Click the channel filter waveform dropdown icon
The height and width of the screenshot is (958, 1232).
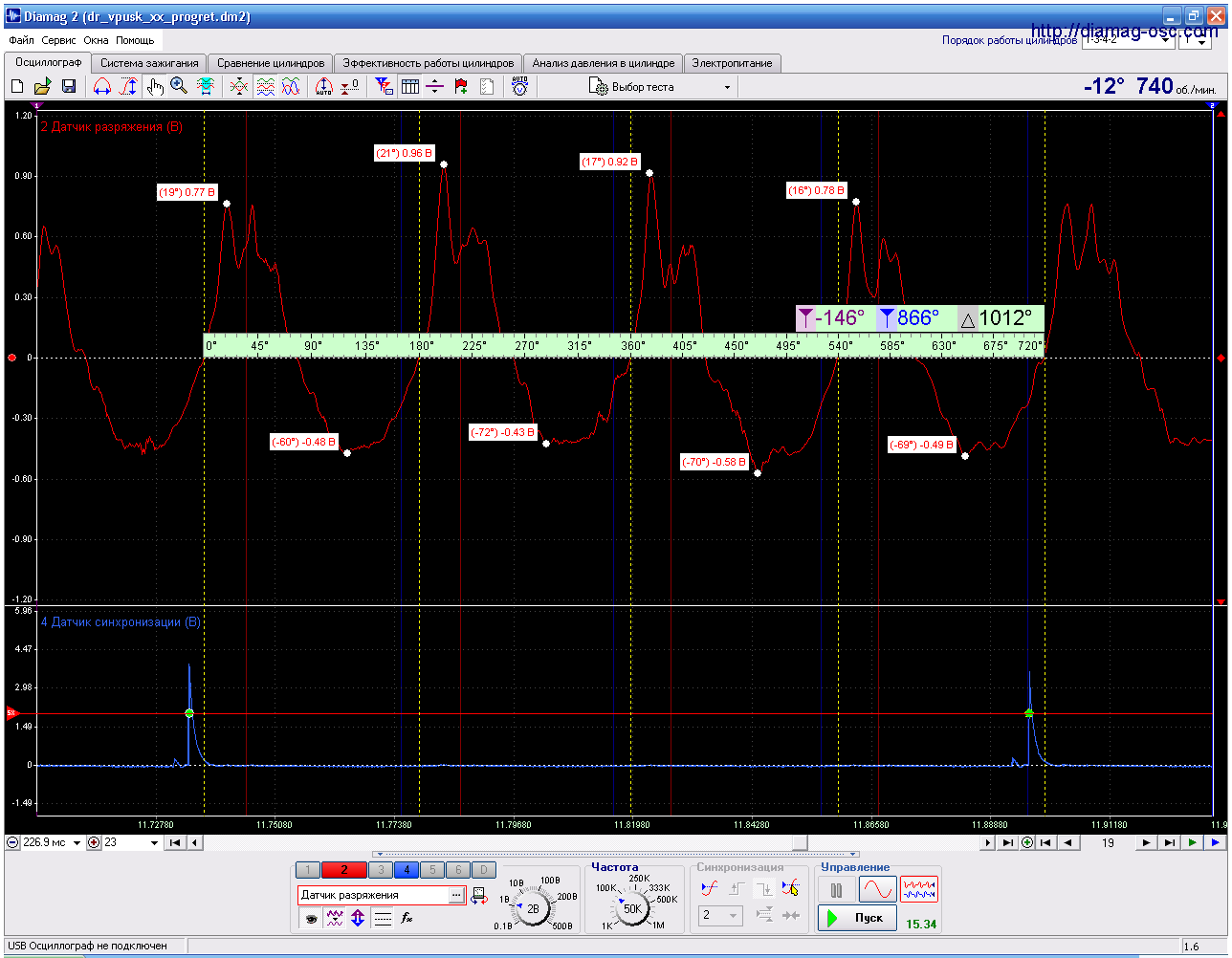(335, 919)
